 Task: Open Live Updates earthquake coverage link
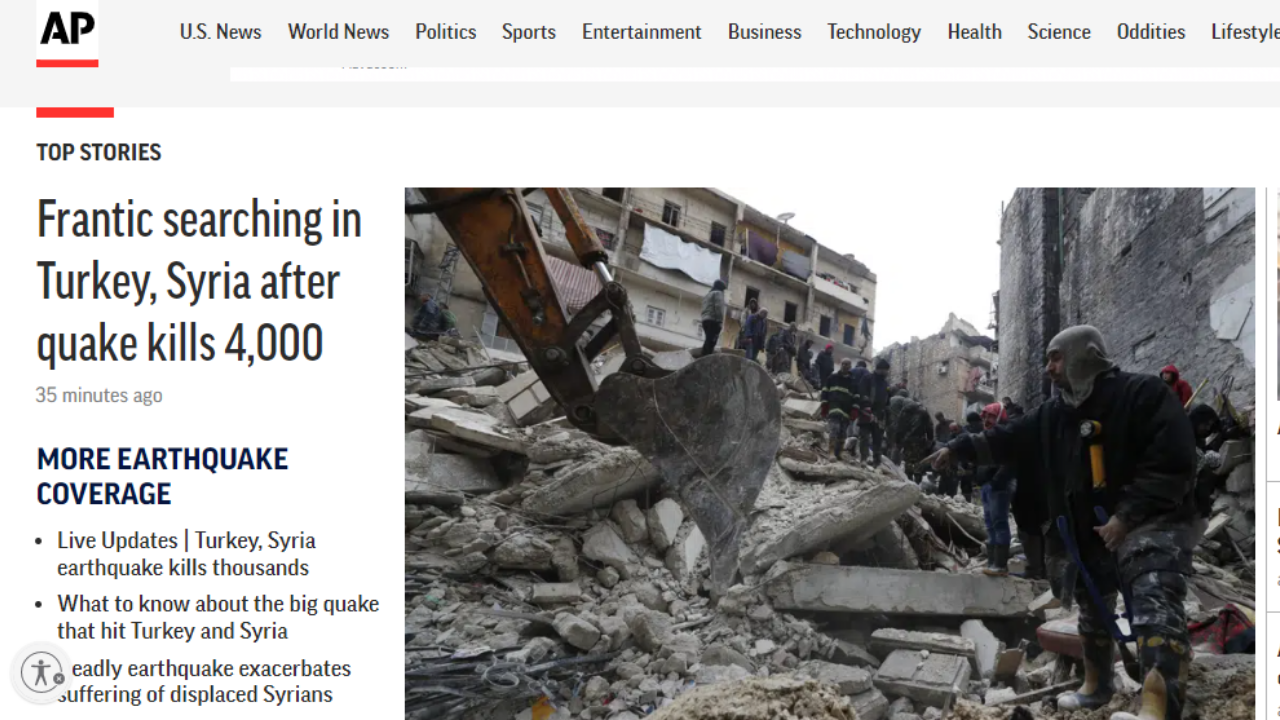pos(186,554)
